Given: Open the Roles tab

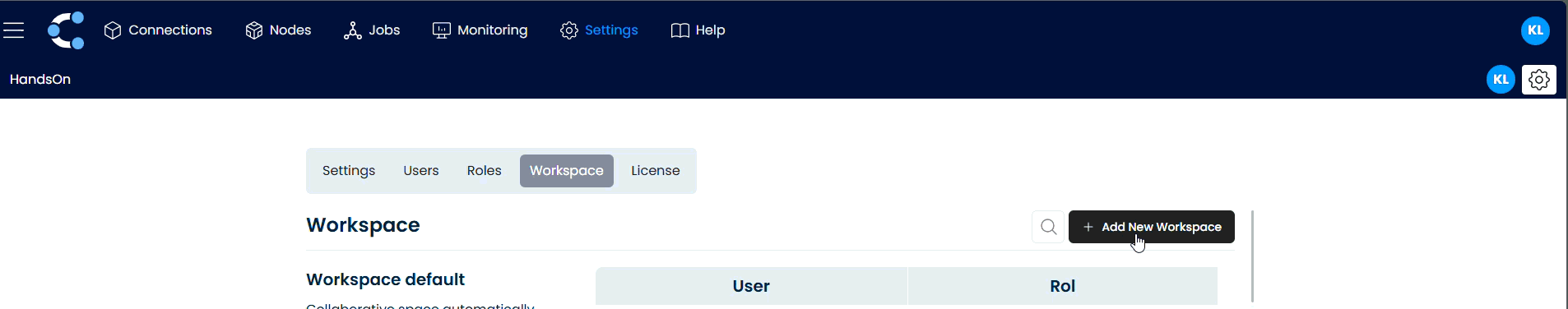Looking at the screenshot, I should pos(485,171).
